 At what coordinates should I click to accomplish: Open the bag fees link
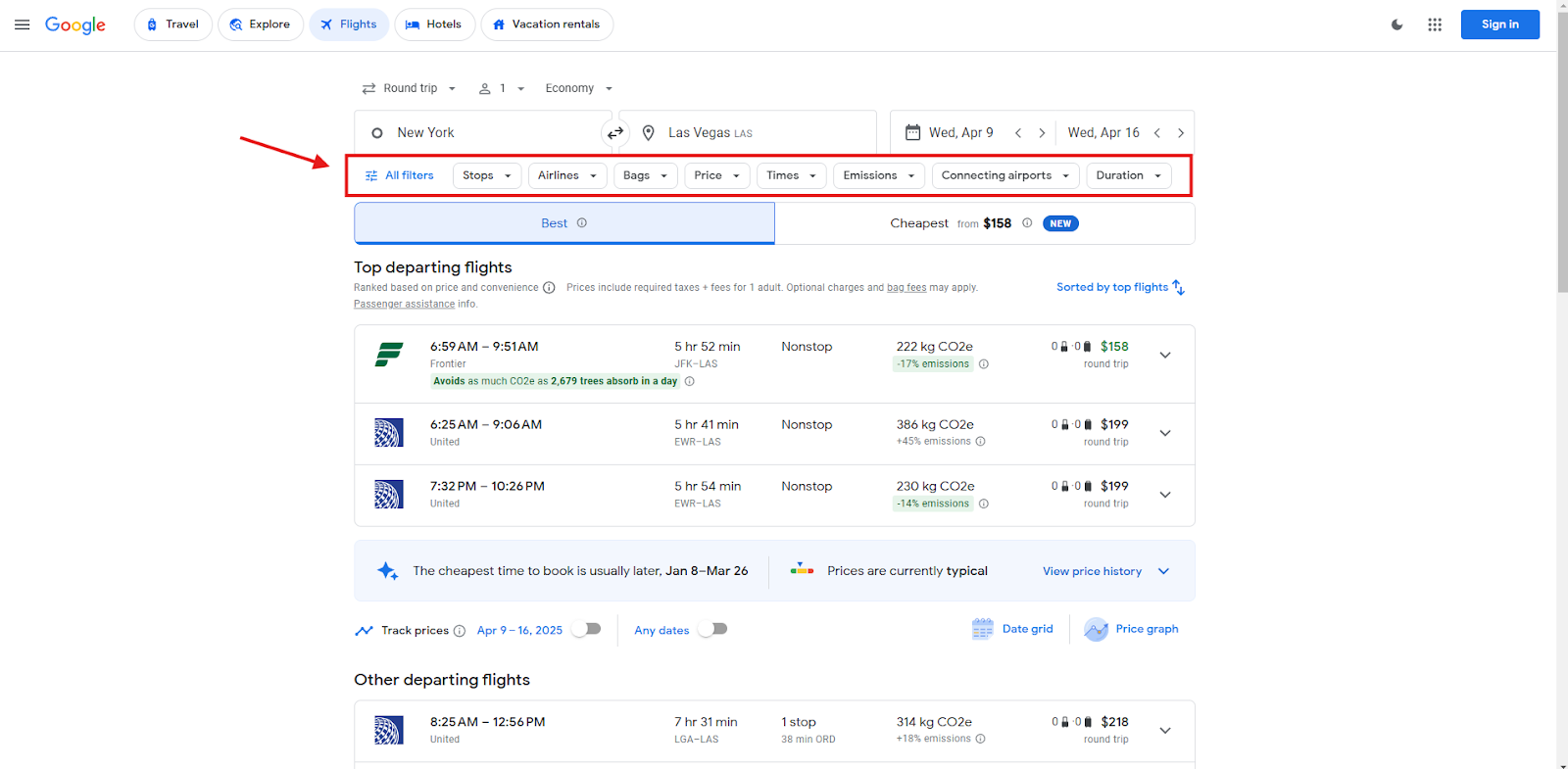pos(906,288)
